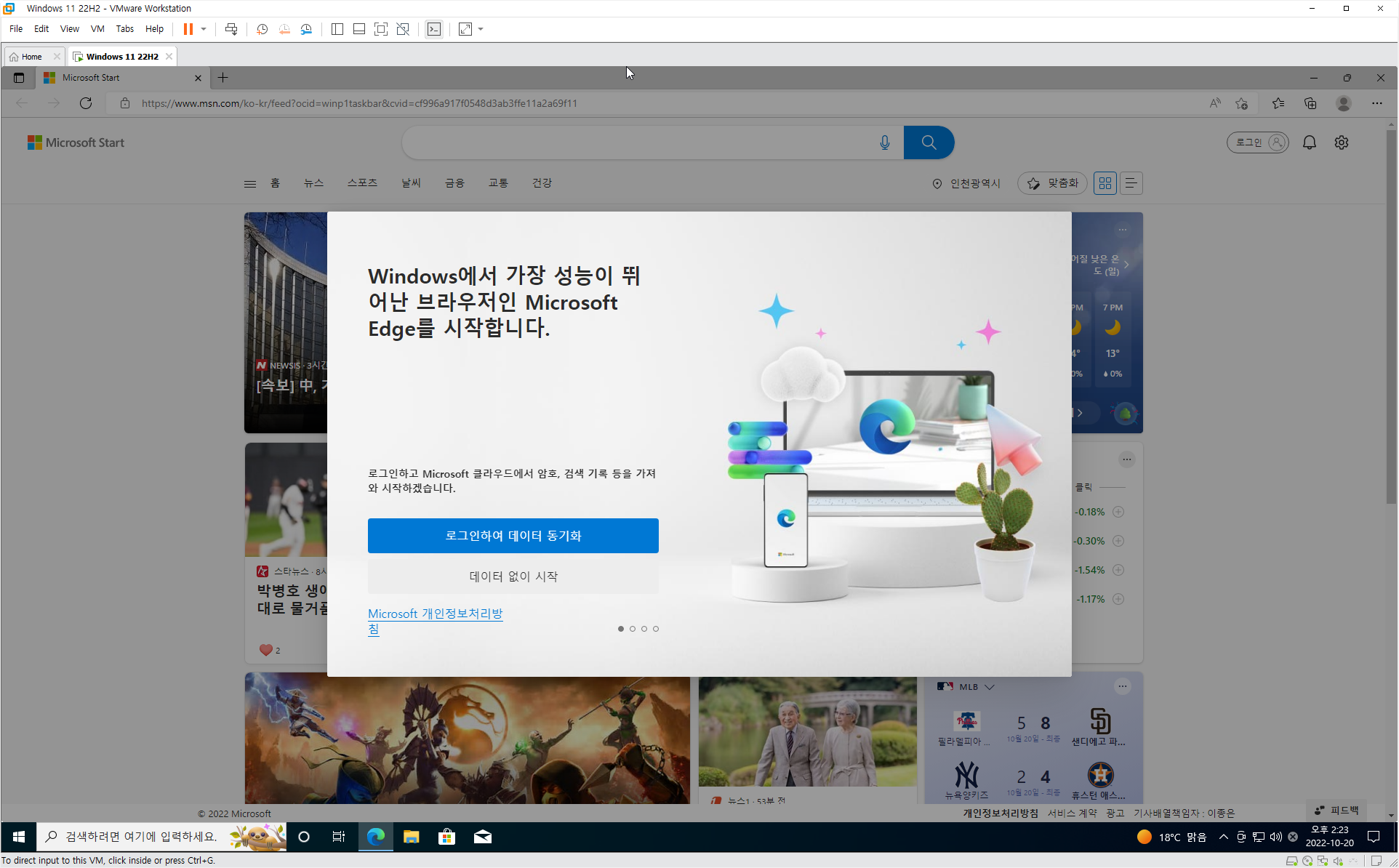The image size is (1399, 868).
Task: Click the microphone voice search icon
Action: 884,142
